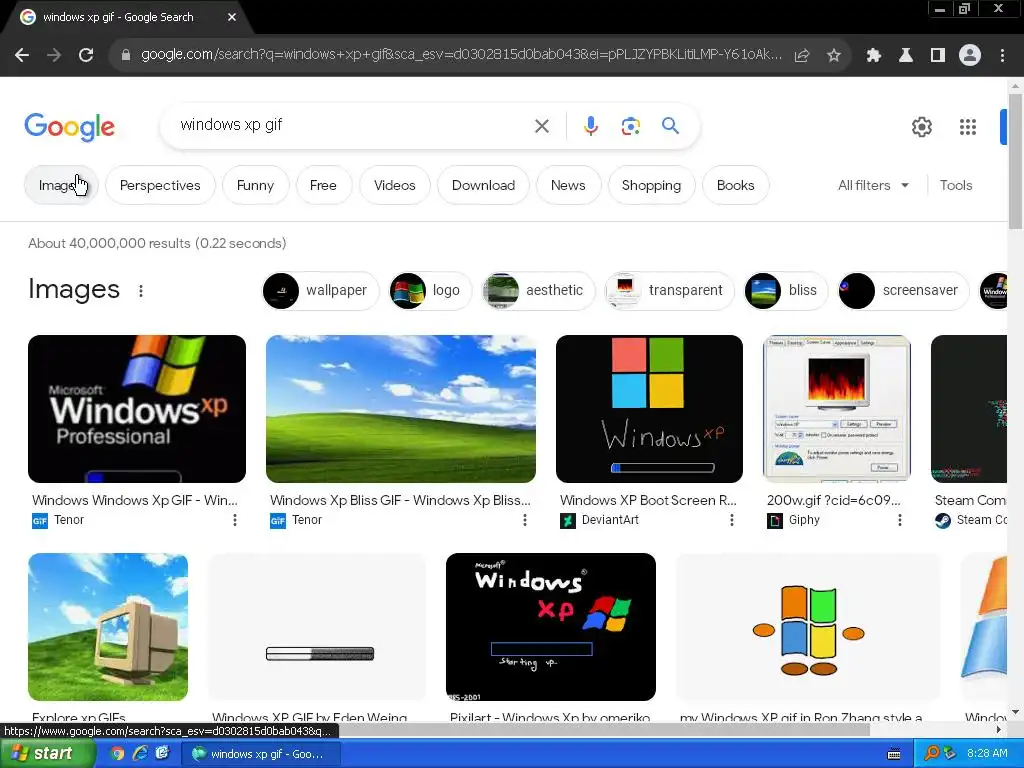Expand the All filters dropdown
The height and width of the screenshot is (768, 1024).
pyautogui.click(x=873, y=185)
